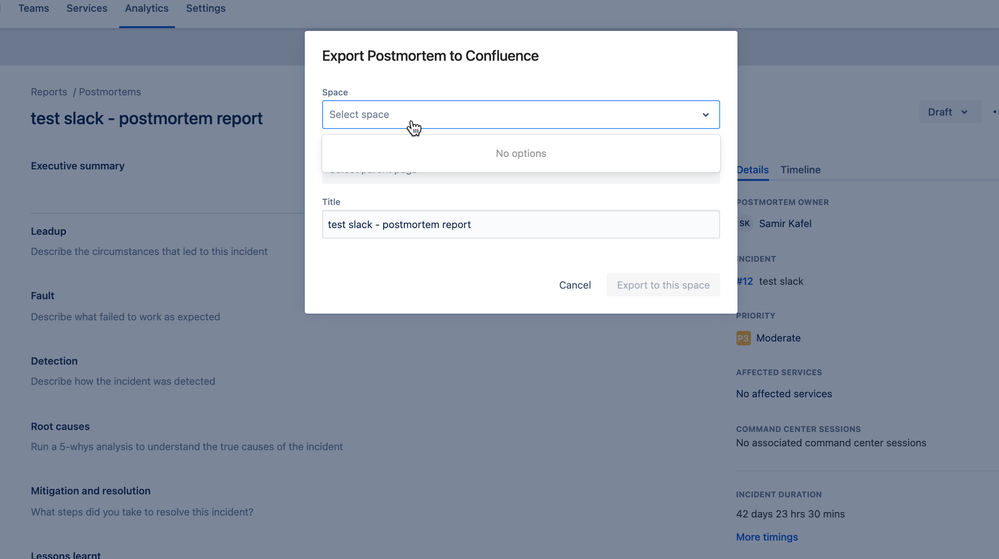Open More timings link

point(766,537)
